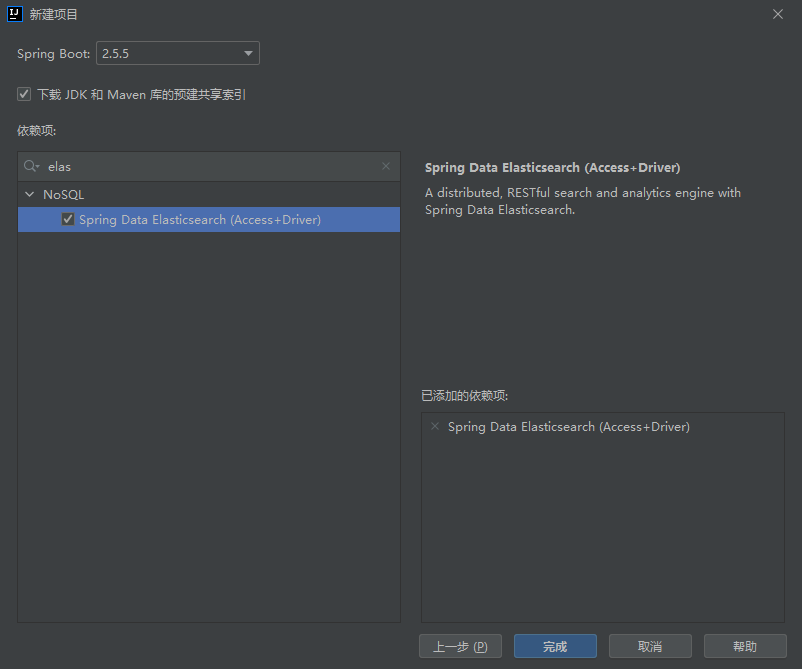Click the dependency description text about RESTful search
This screenshot has width=802, height=669.
pyautogui.click(x=583, y=201)
